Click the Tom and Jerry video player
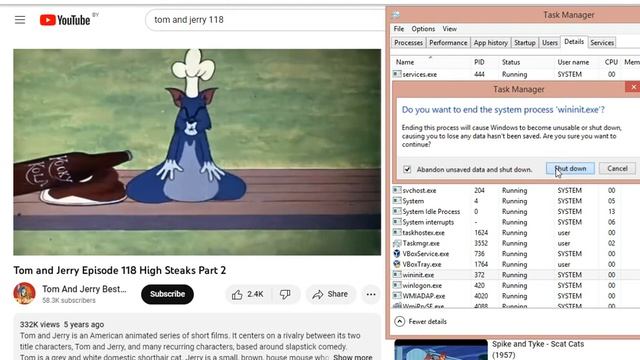This screenshot has width=640, height=360. coord(197,152)
